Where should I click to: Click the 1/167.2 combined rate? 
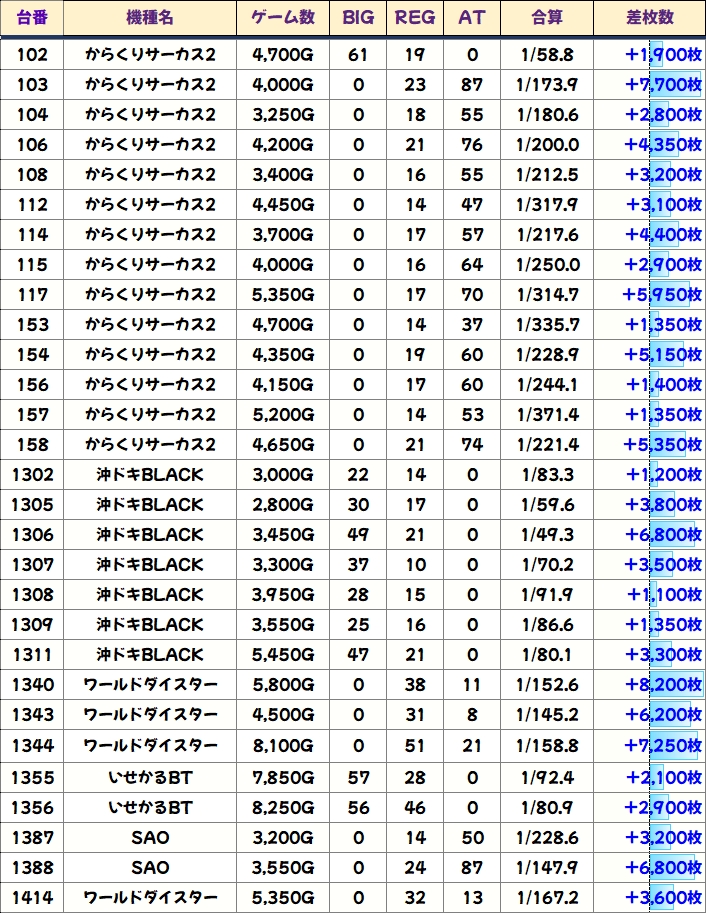coord(547,898)
